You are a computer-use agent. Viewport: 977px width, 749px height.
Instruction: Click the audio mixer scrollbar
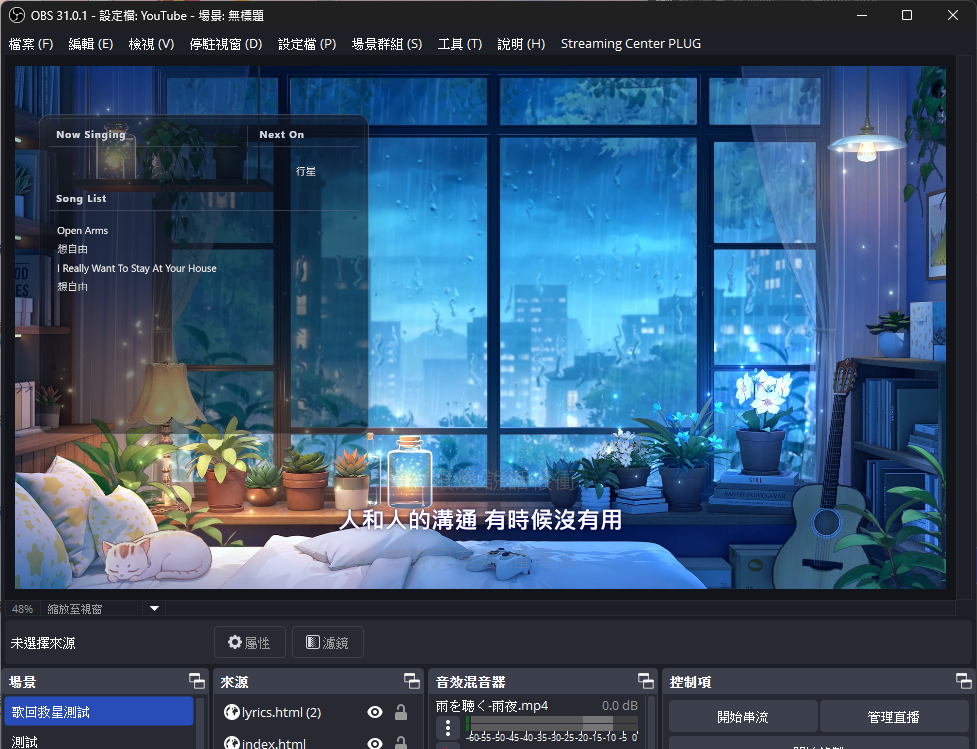point(651,723)
